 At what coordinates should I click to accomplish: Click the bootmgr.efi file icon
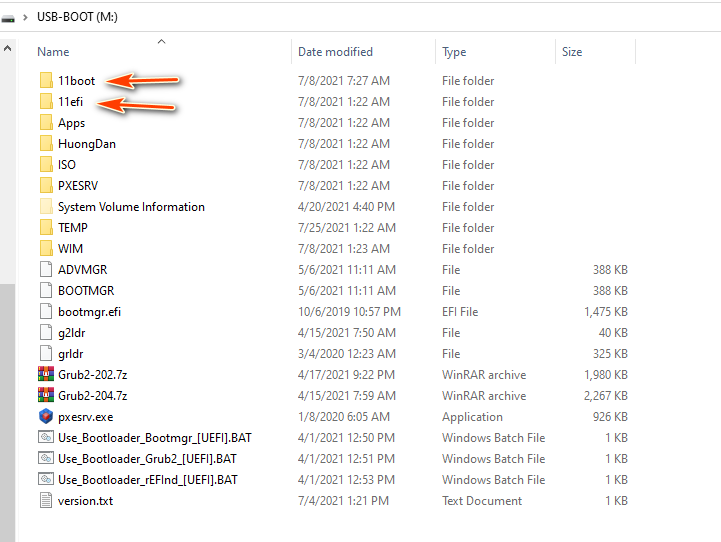click(x=46, y=312)
